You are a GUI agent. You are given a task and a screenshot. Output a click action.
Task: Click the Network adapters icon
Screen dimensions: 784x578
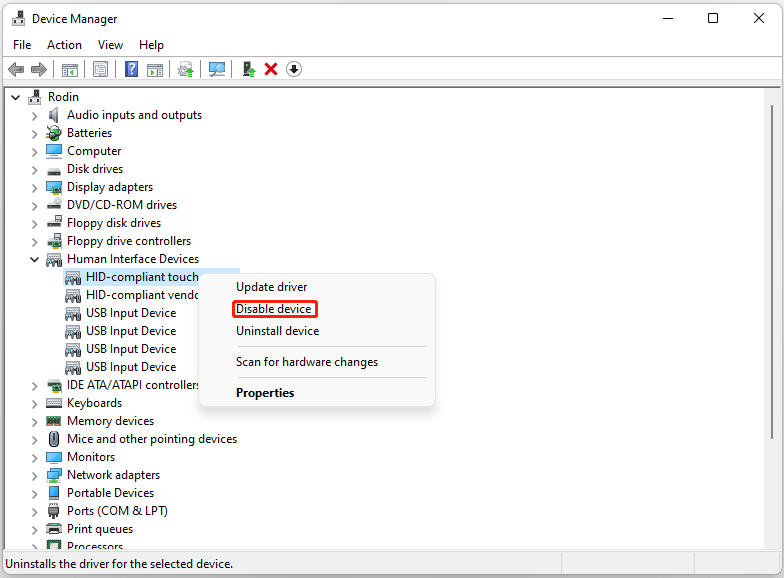coord(54,475)
